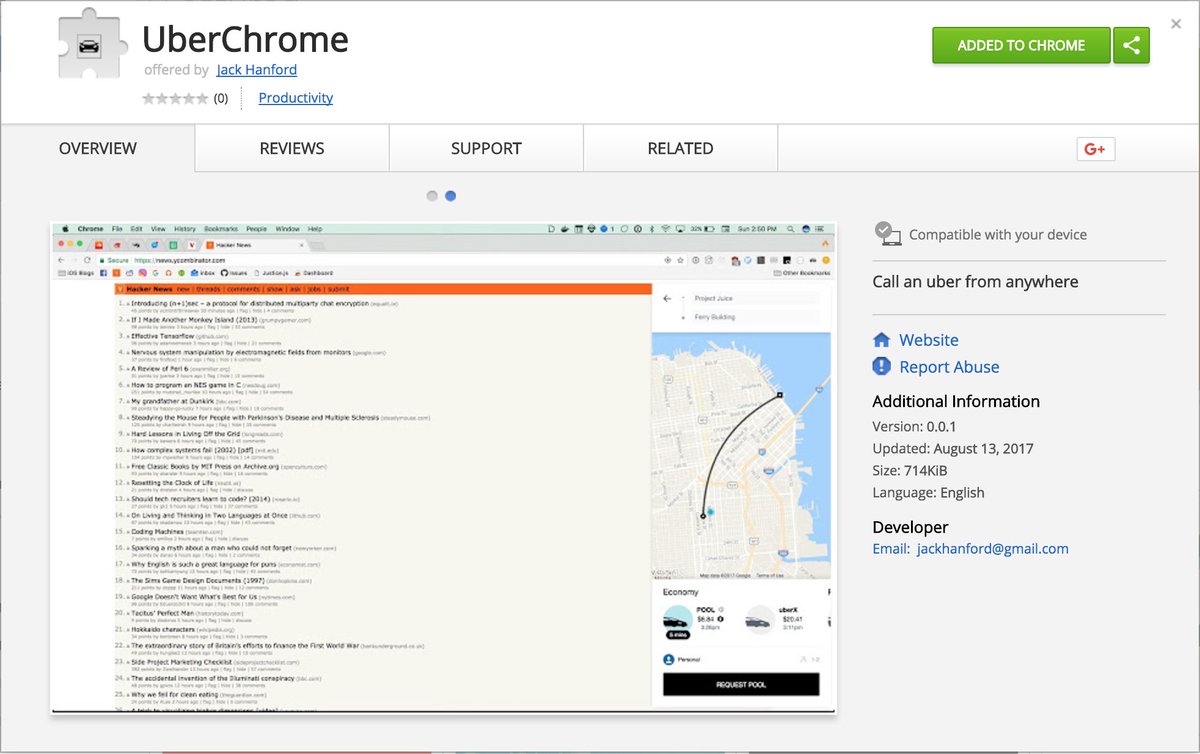Click the Report Abuse text link
This screenshot has height=754, width=1200.
(949, 367)
